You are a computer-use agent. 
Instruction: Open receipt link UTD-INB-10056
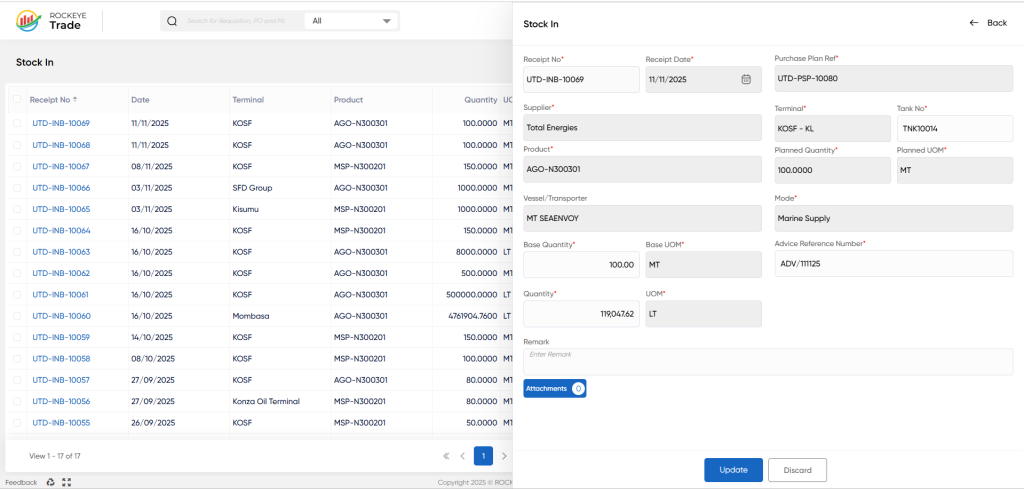pos(61,402)
